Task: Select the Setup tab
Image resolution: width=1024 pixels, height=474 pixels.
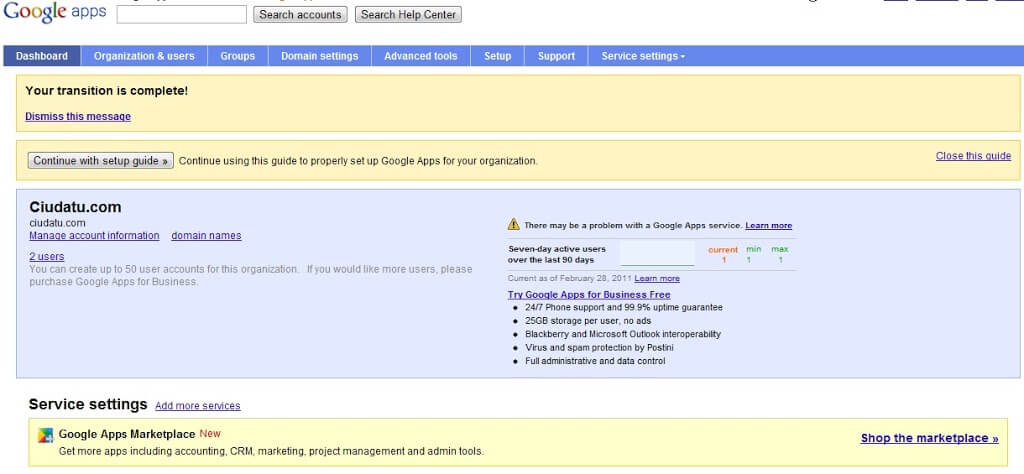Action: click(x=498, y=56)
